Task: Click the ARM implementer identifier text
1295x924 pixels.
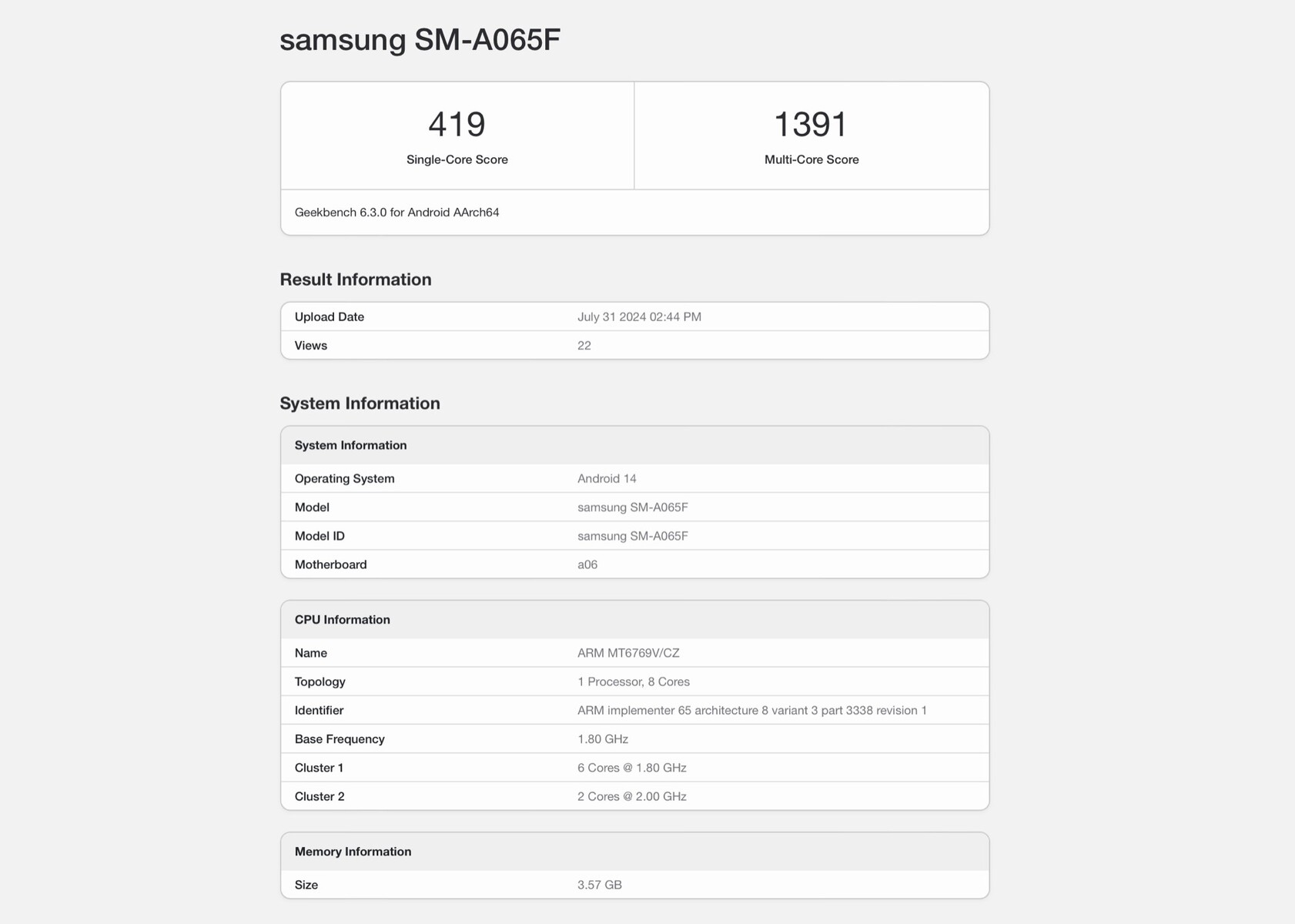Action: click(751, 711)
